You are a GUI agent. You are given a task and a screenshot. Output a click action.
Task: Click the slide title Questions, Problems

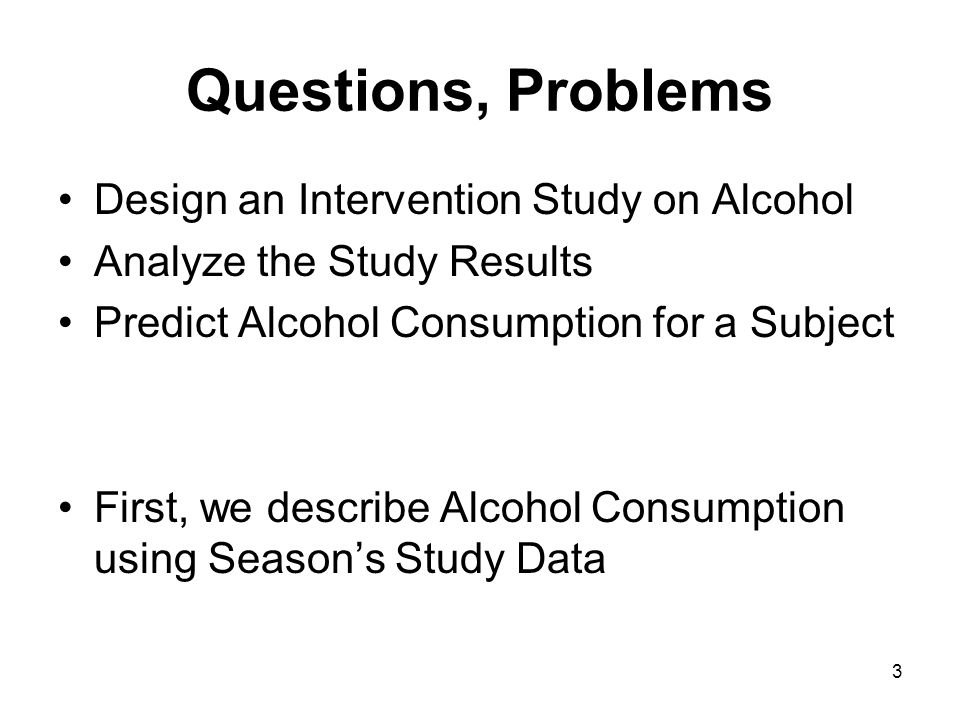tap(479, 92)
